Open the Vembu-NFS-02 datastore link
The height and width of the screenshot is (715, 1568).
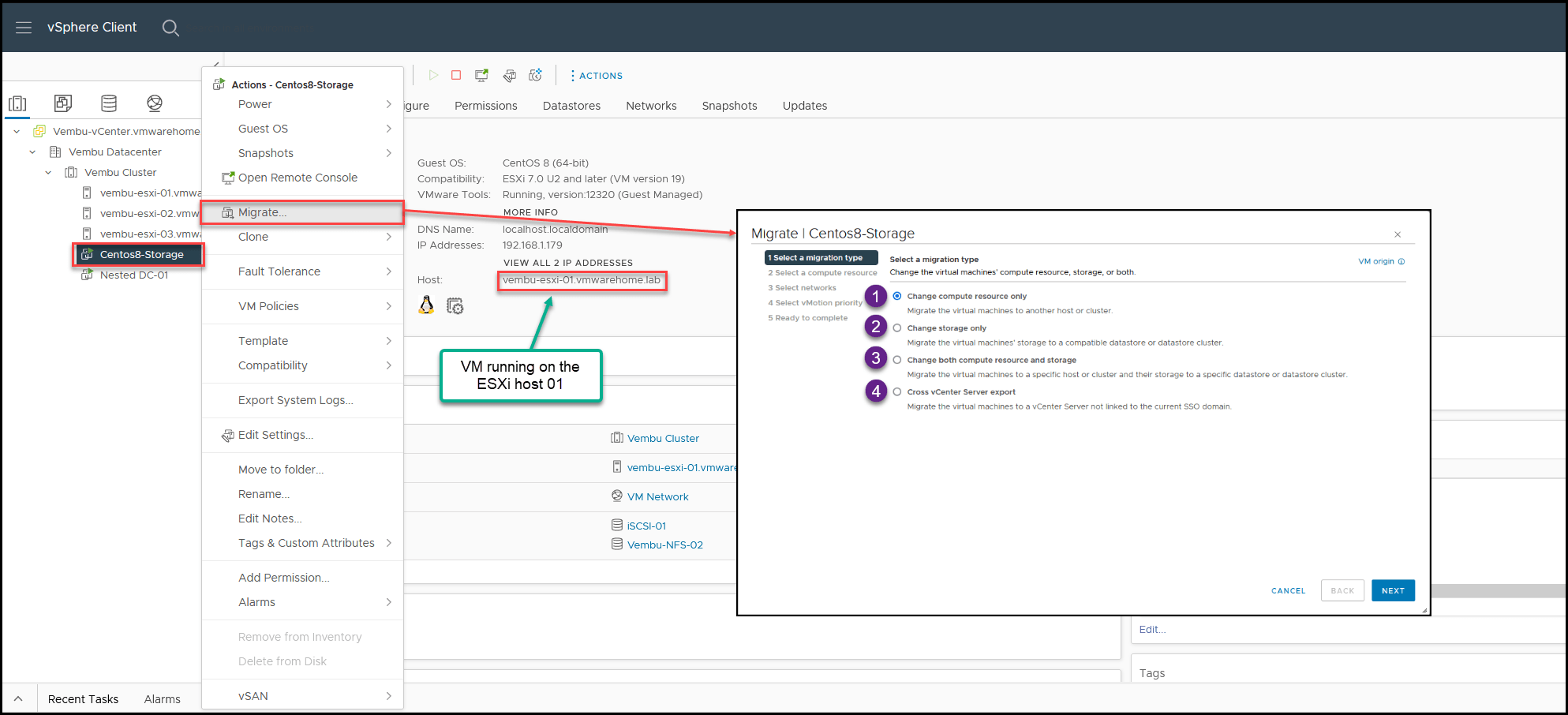tap(664, 545)
